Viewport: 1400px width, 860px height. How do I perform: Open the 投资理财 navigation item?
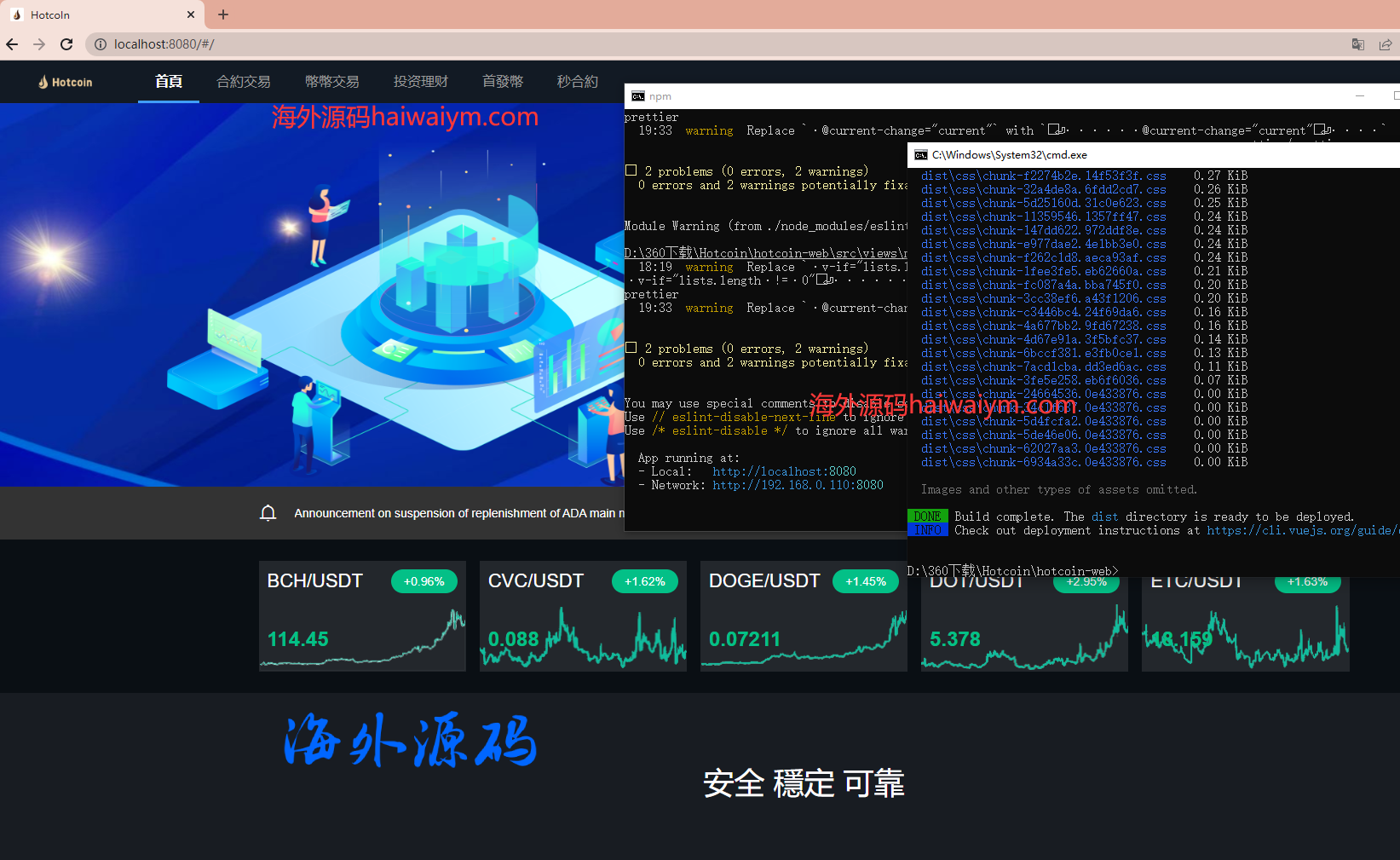pos(421,82)
